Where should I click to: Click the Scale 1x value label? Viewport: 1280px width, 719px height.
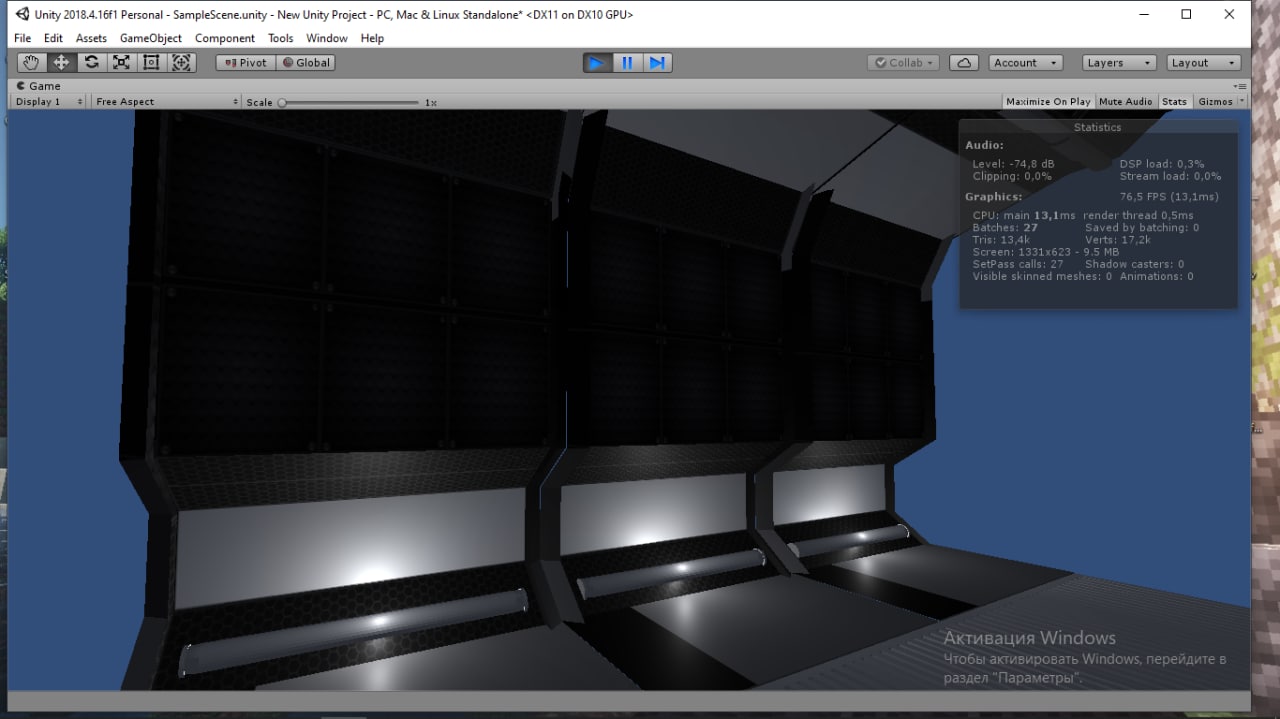coord(430,102)
